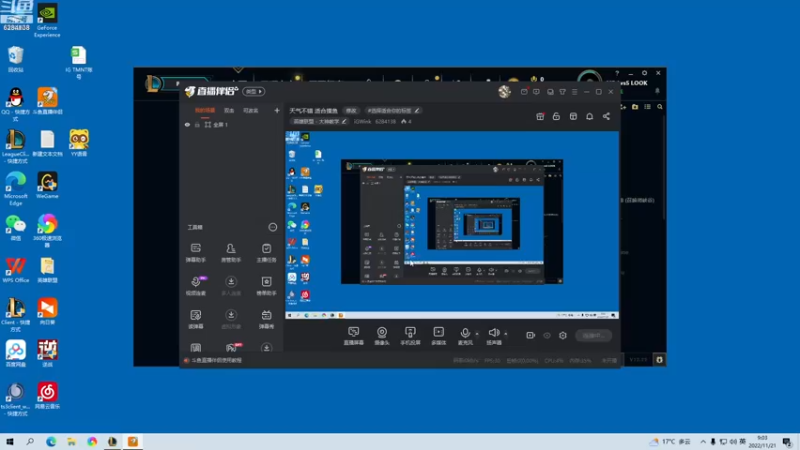
Task: Add a 多媒体 multimedia source
Action: tap(439, 336)
